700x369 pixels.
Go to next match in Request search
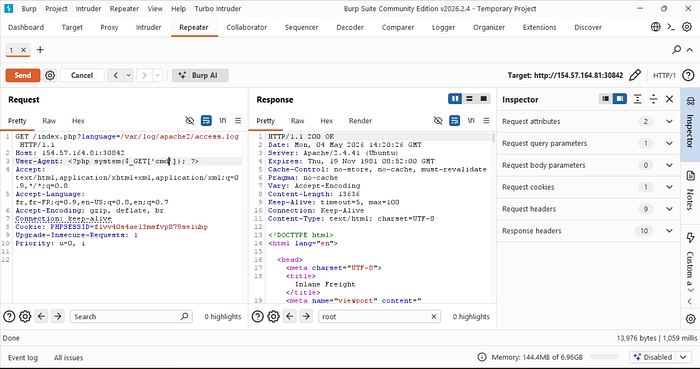(58, 316)
